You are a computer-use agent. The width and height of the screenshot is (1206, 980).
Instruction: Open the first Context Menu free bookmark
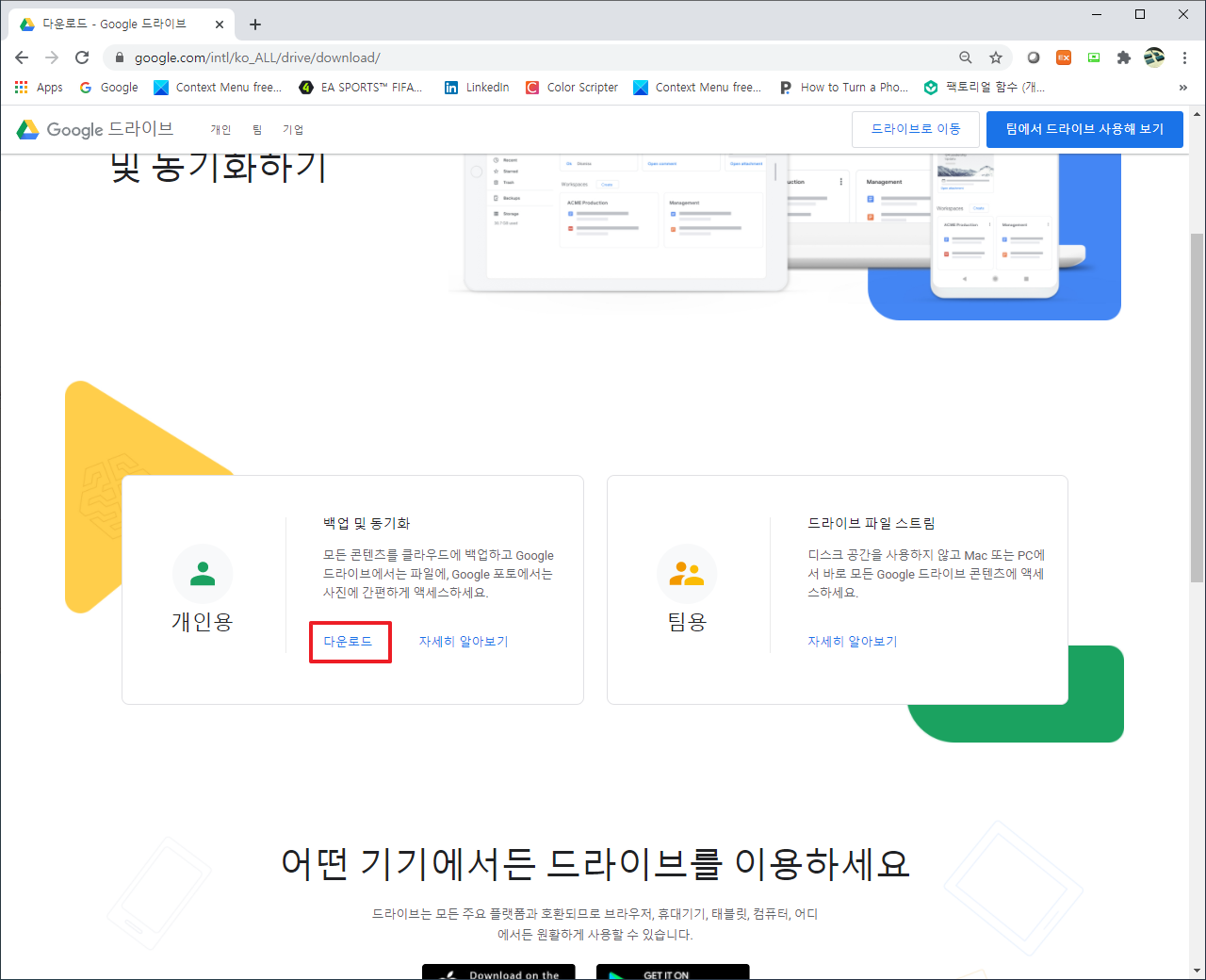pos(218,88)
